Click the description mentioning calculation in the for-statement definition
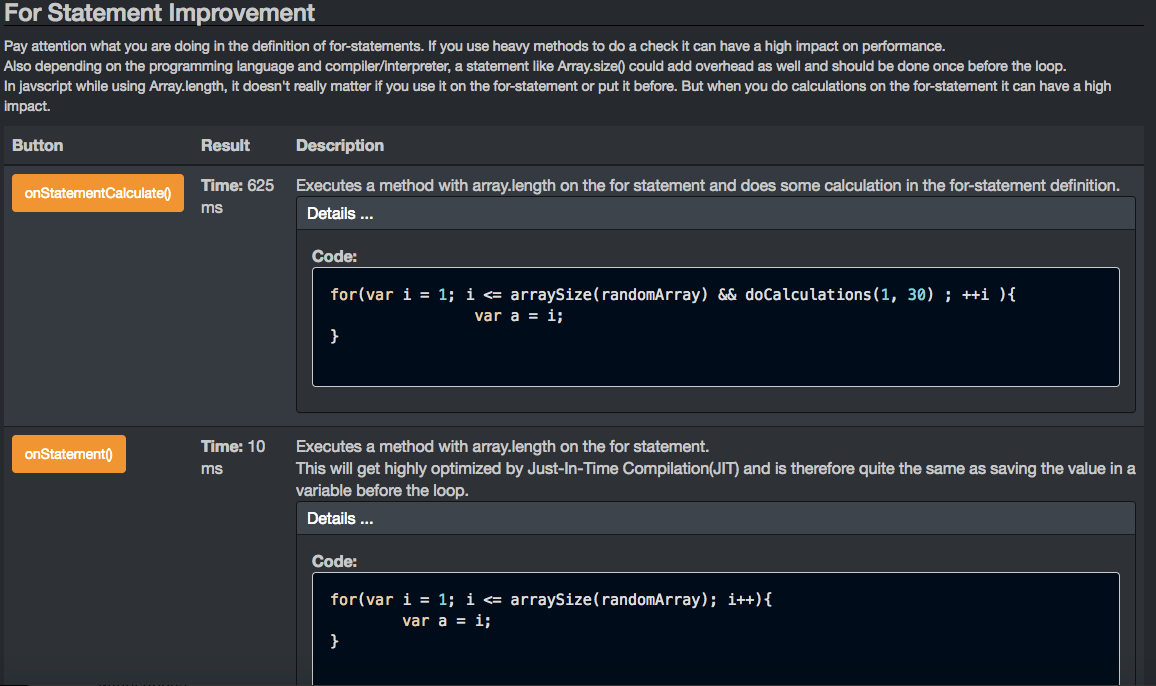The width and height of the screenshot is (1156, 686). (x=707, y=186)
